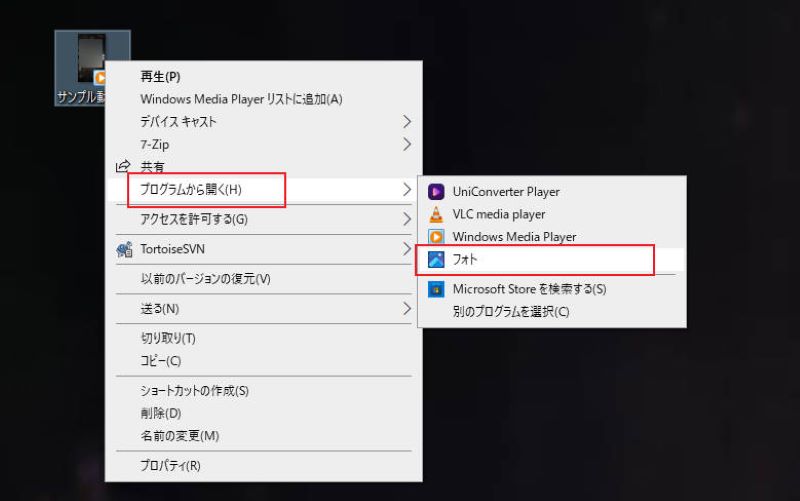Image resolution: width=800 pixels, height=501 pixels.
Task: Open the TortoiseSVN menu entry
Action: pyautogui.click(x=264, y=249)
